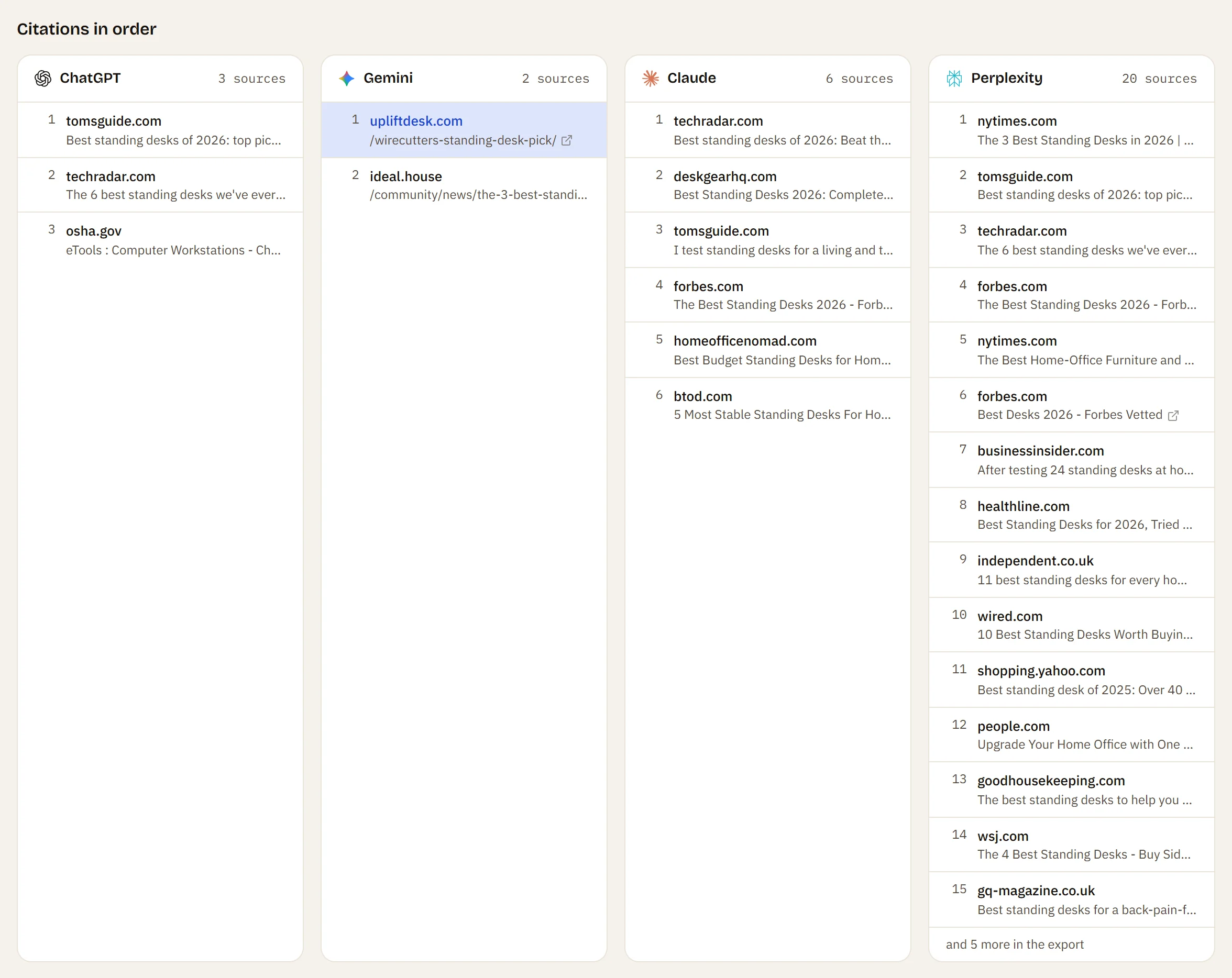
Task: Open nytimes.com 'Best Home-Office Furniture' citation
Action: tap(1071, 350)
